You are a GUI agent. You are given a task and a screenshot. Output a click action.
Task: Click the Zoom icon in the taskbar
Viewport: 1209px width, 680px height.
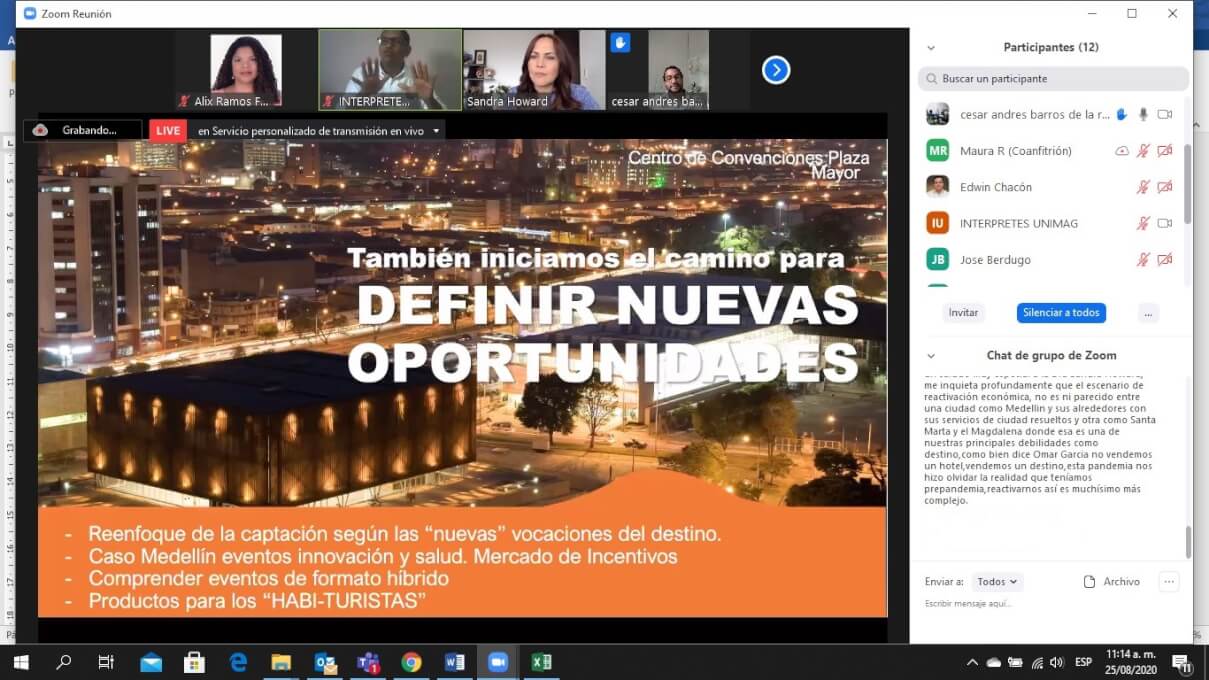click(x=497, y=662)
